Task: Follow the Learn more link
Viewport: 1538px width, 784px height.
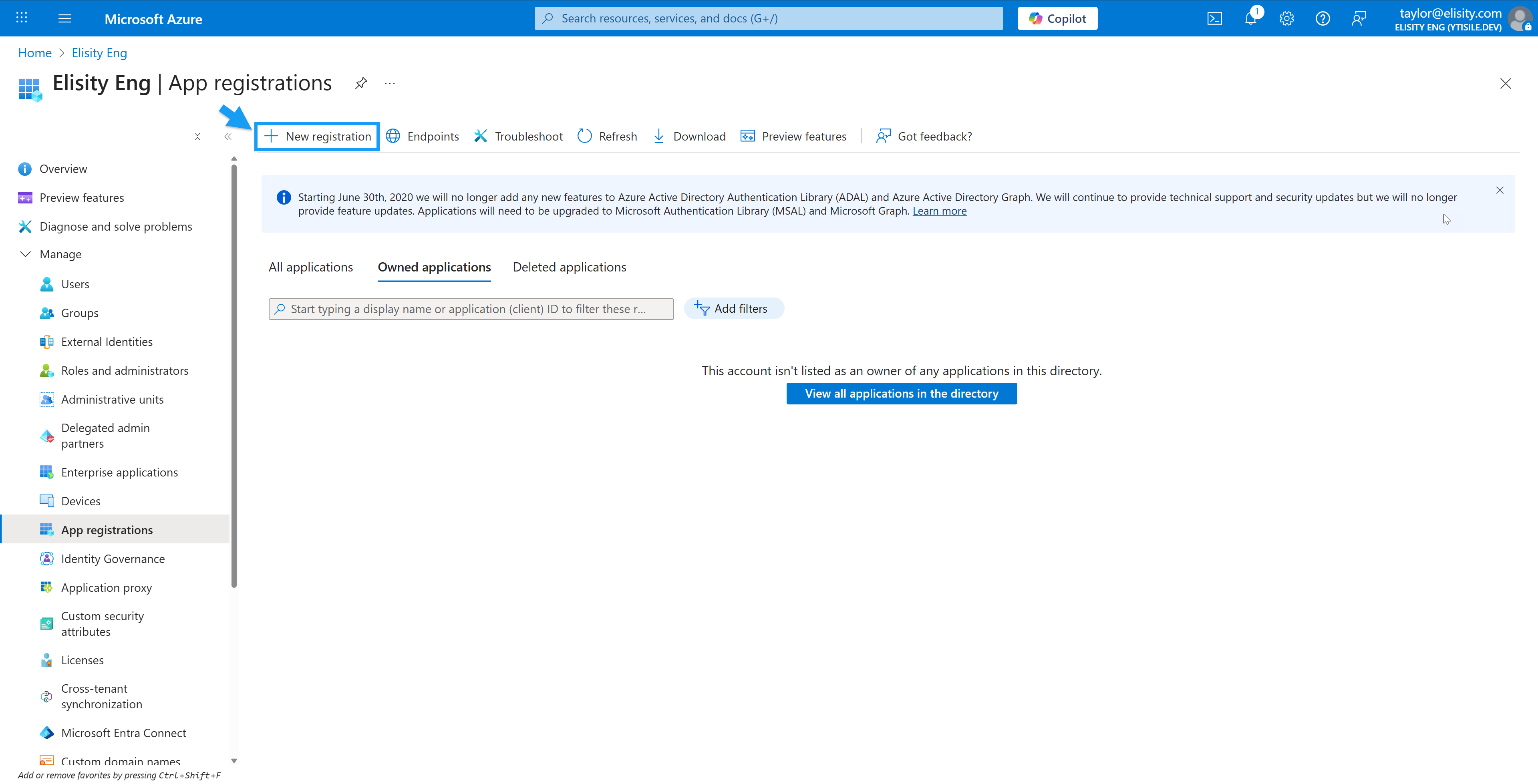Action: coord(939,211)
